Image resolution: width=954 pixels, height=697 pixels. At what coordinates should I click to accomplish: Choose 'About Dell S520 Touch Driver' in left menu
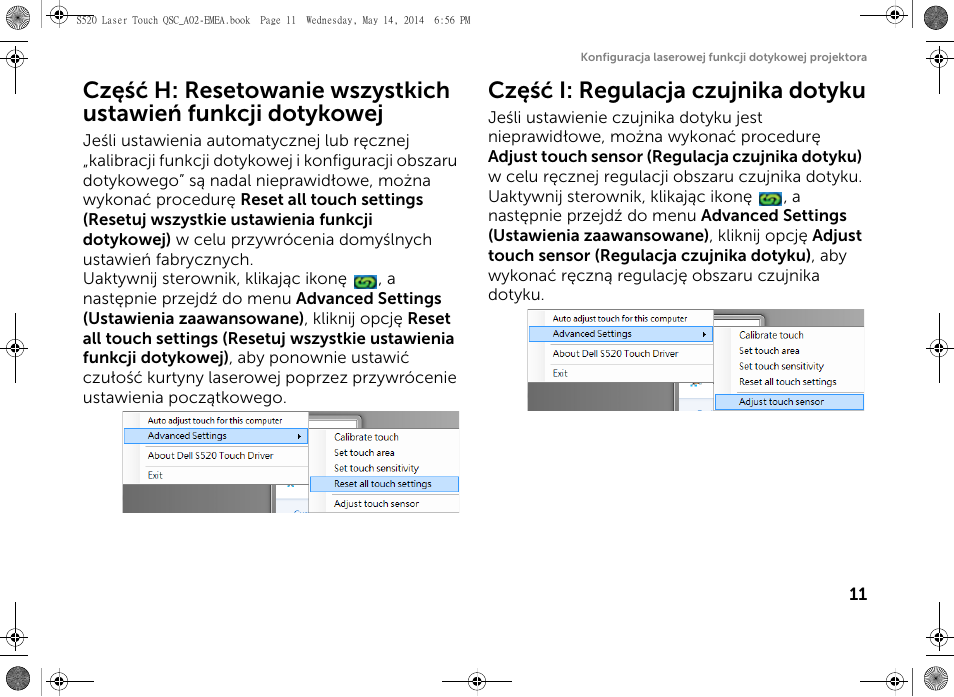tap(211, 456)
